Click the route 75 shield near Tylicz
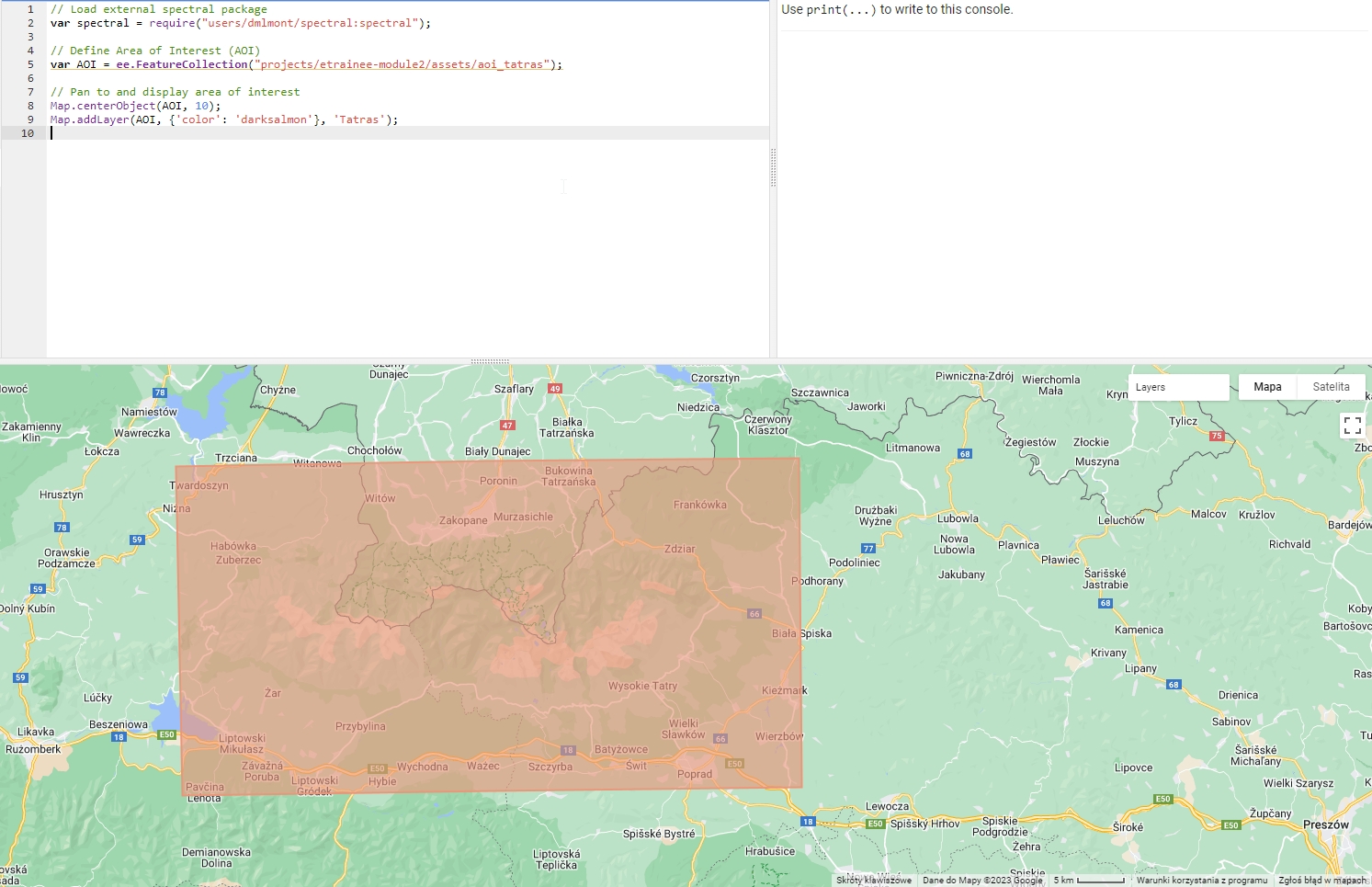This screenshot has height=887, width=1372. pos(1218,436)
